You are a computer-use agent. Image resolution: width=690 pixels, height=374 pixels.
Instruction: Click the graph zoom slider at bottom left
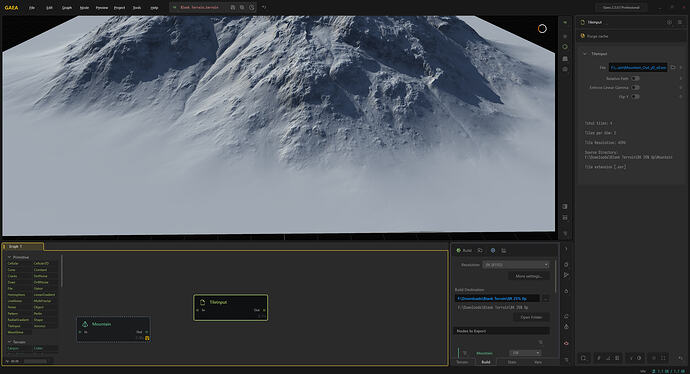(x=35, y=361)
